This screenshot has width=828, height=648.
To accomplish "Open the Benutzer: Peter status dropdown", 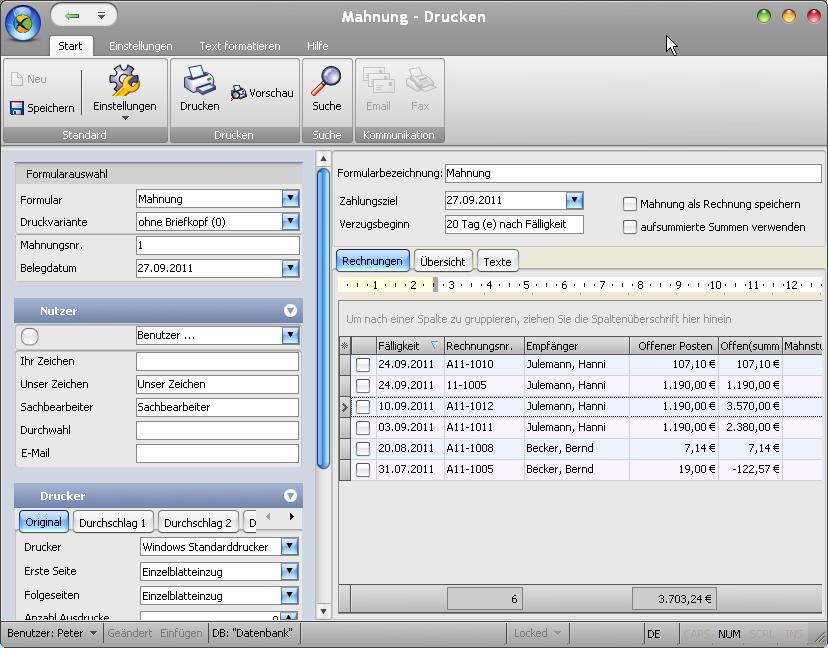I will point(93,633).
